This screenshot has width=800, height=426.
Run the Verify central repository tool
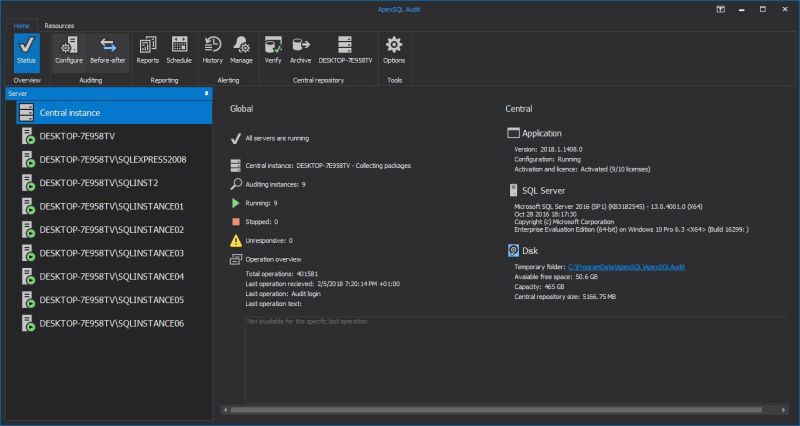[x=273, y=52]
